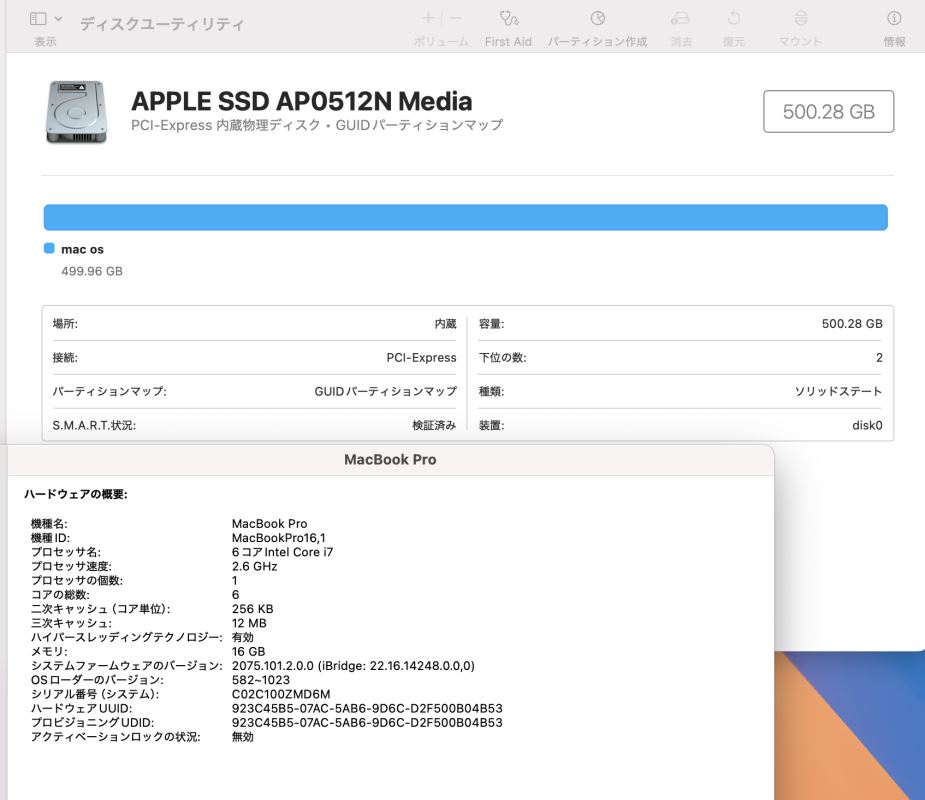Click the First Aid label

(508, 42)
